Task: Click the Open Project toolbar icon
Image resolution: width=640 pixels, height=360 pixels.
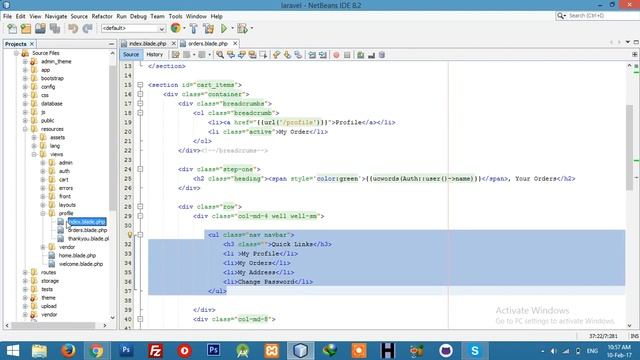Action: click(x=40, y=29)
